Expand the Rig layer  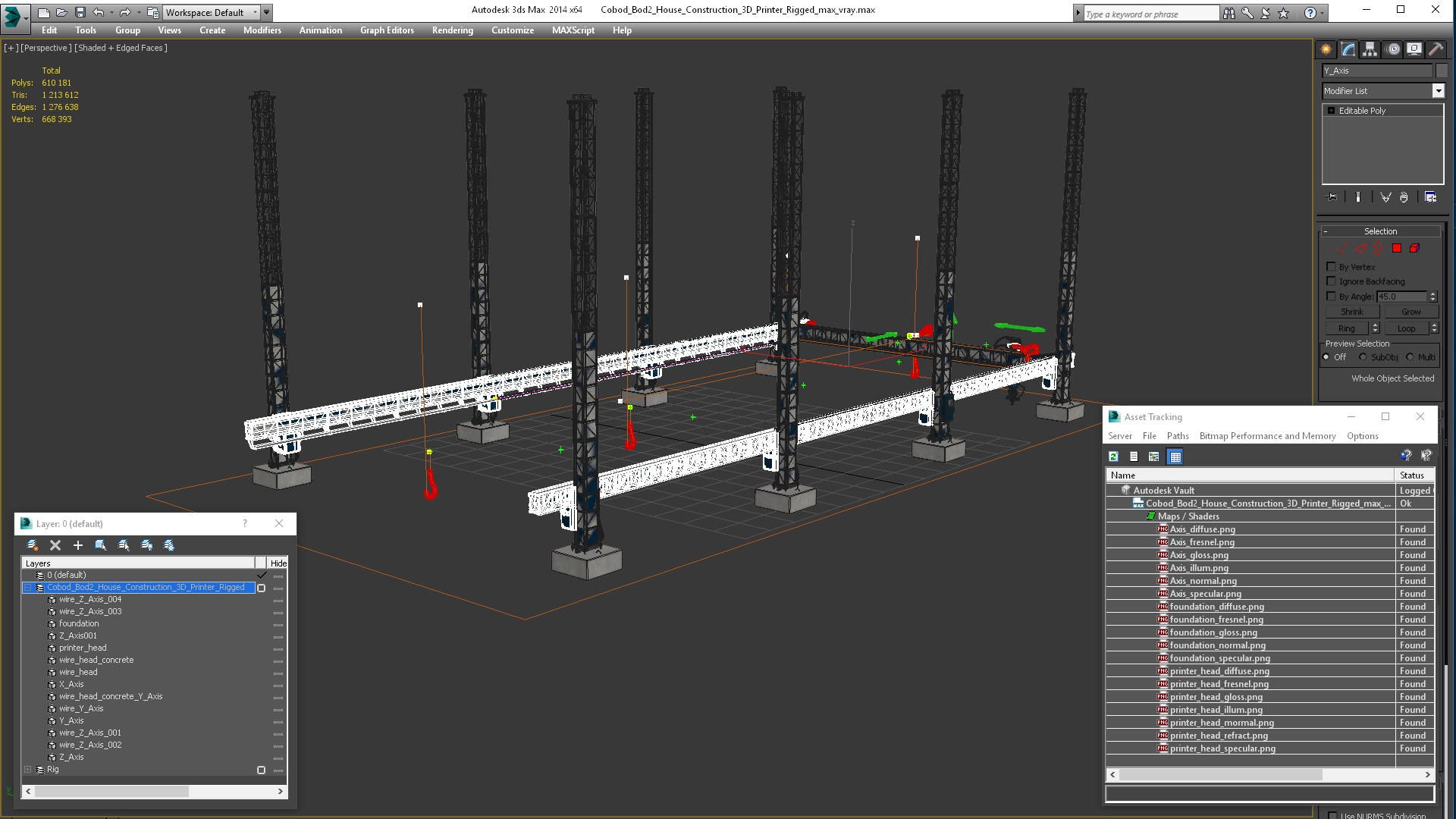28,770
